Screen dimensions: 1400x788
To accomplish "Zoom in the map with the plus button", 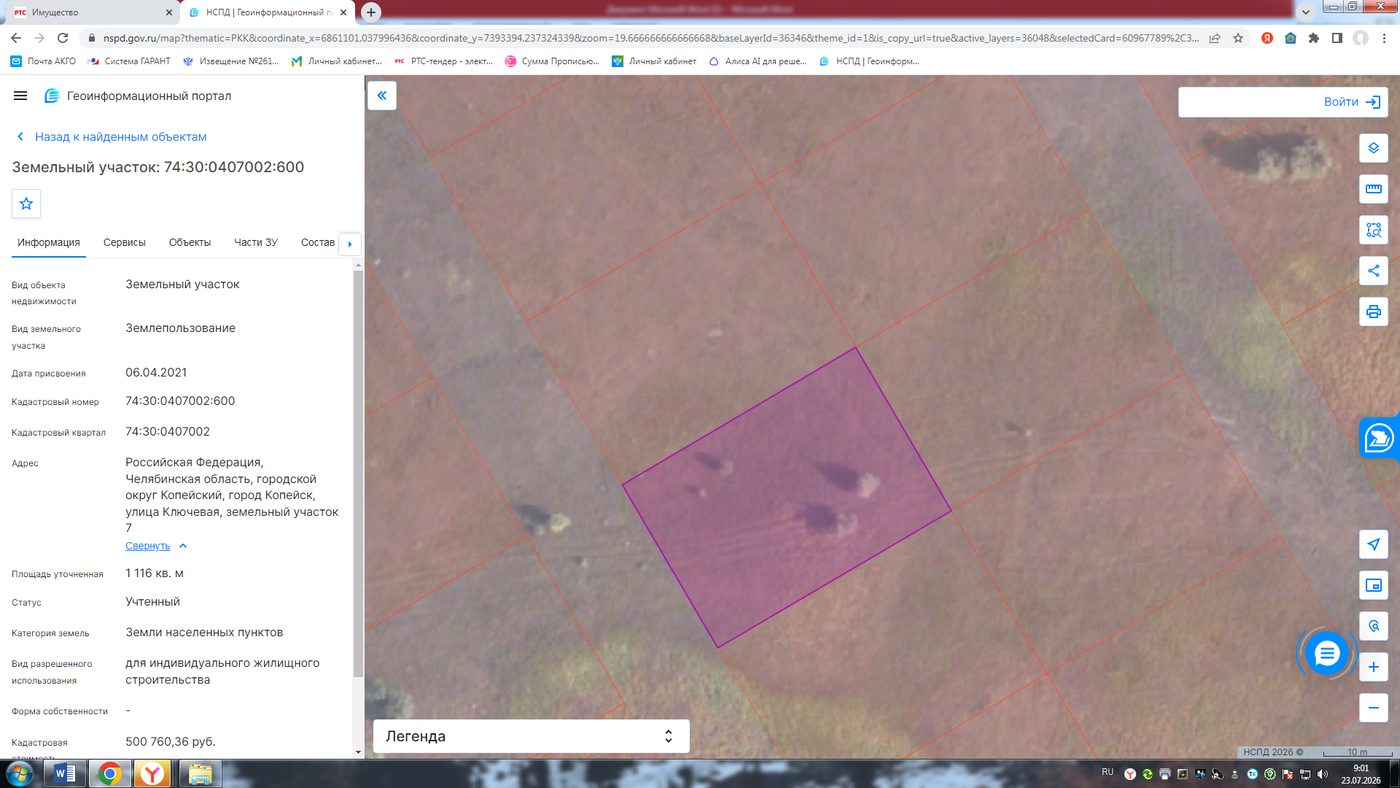I will (x=1373, y=667).
